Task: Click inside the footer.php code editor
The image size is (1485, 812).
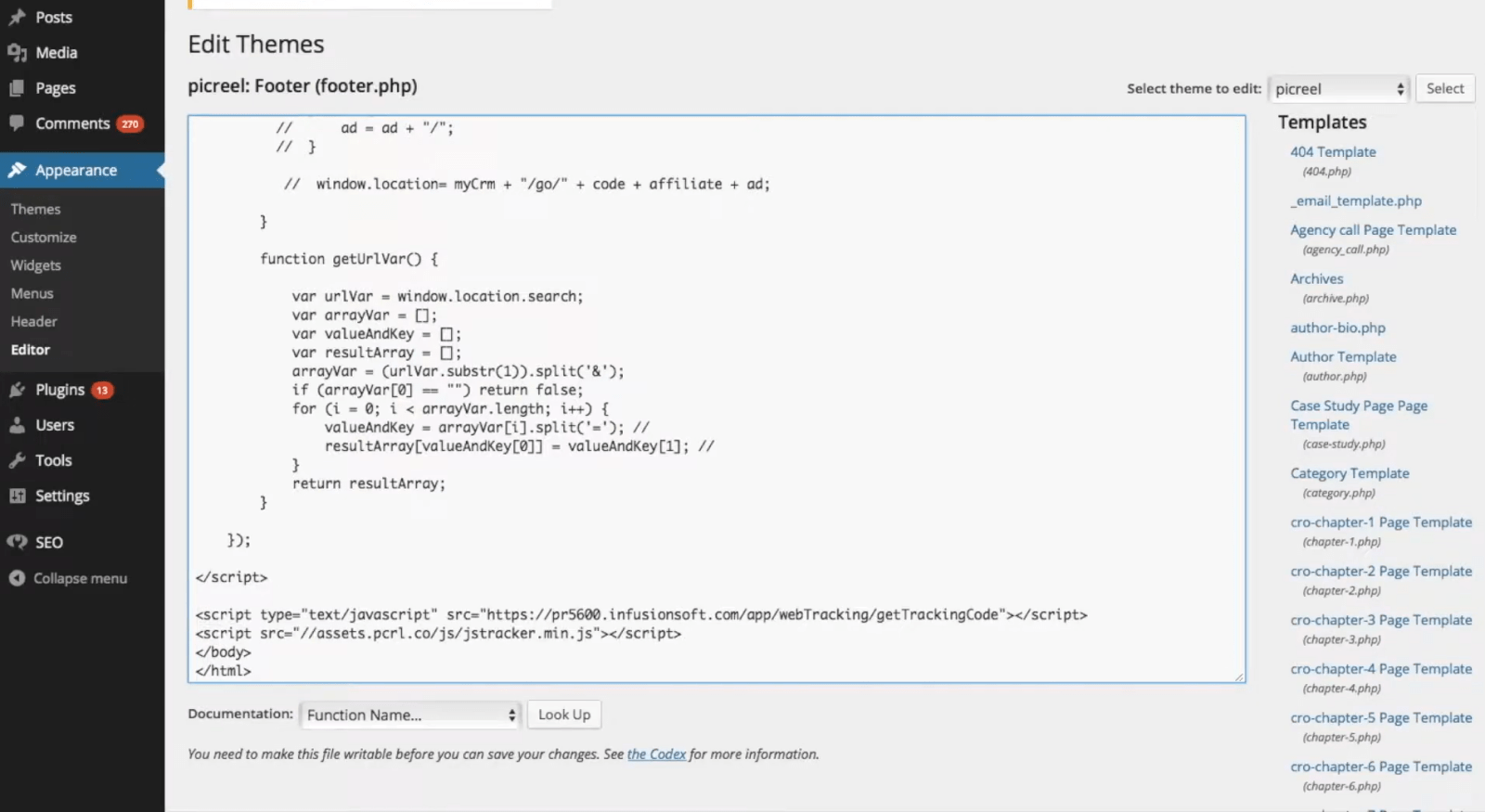Action: [x=717, y=399]
